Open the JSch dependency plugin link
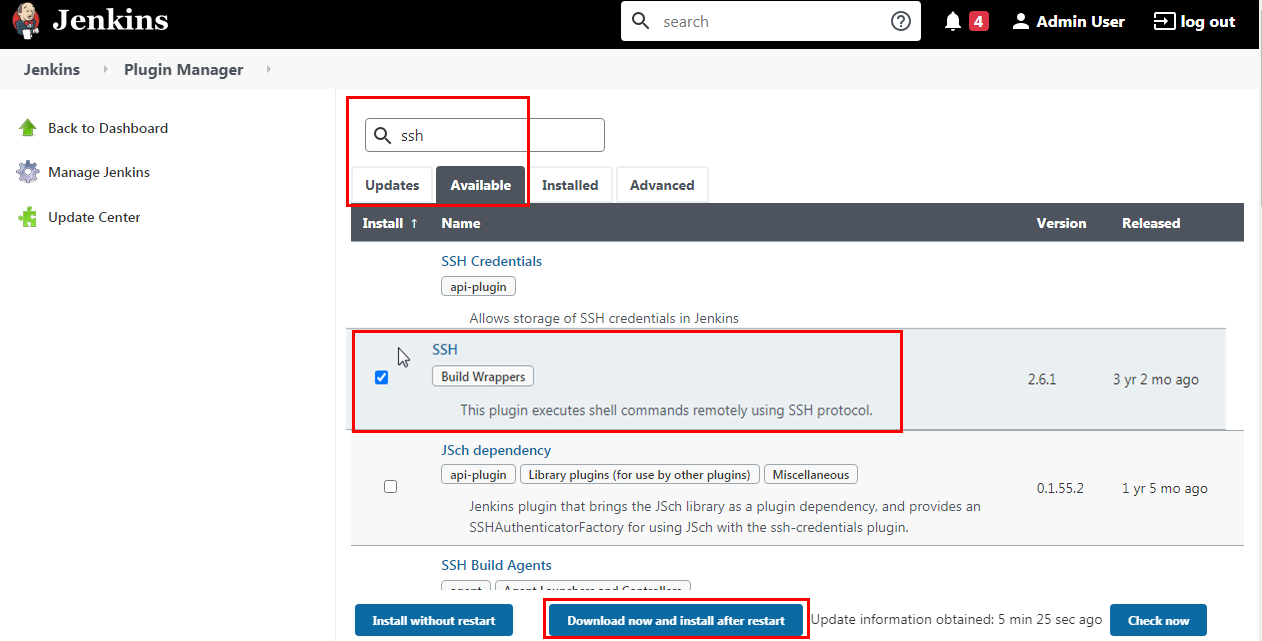This screenshot has width=1262, height=641. (496, 450)
